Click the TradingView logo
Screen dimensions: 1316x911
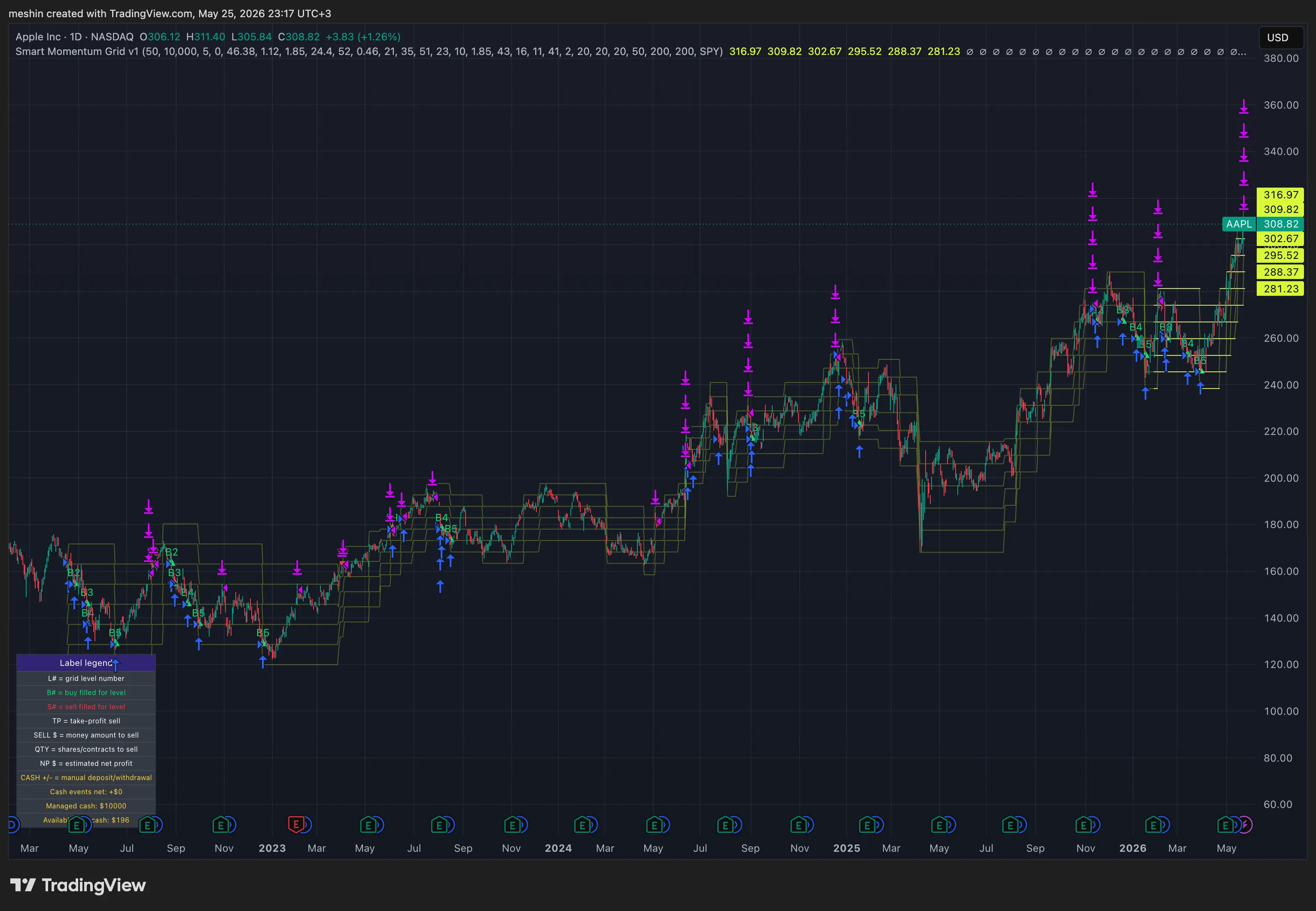tap(78, 885)
